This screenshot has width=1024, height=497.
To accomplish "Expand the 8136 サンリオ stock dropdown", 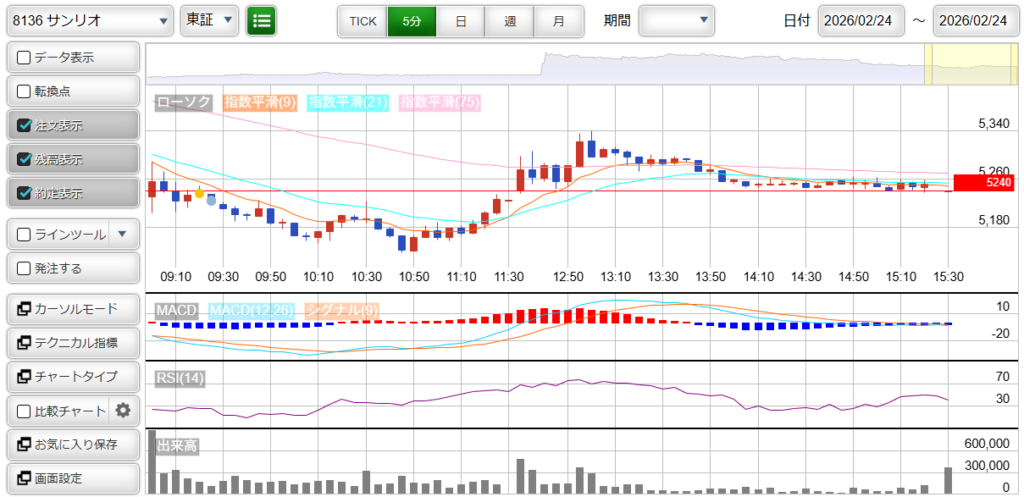I will (88, 20).
